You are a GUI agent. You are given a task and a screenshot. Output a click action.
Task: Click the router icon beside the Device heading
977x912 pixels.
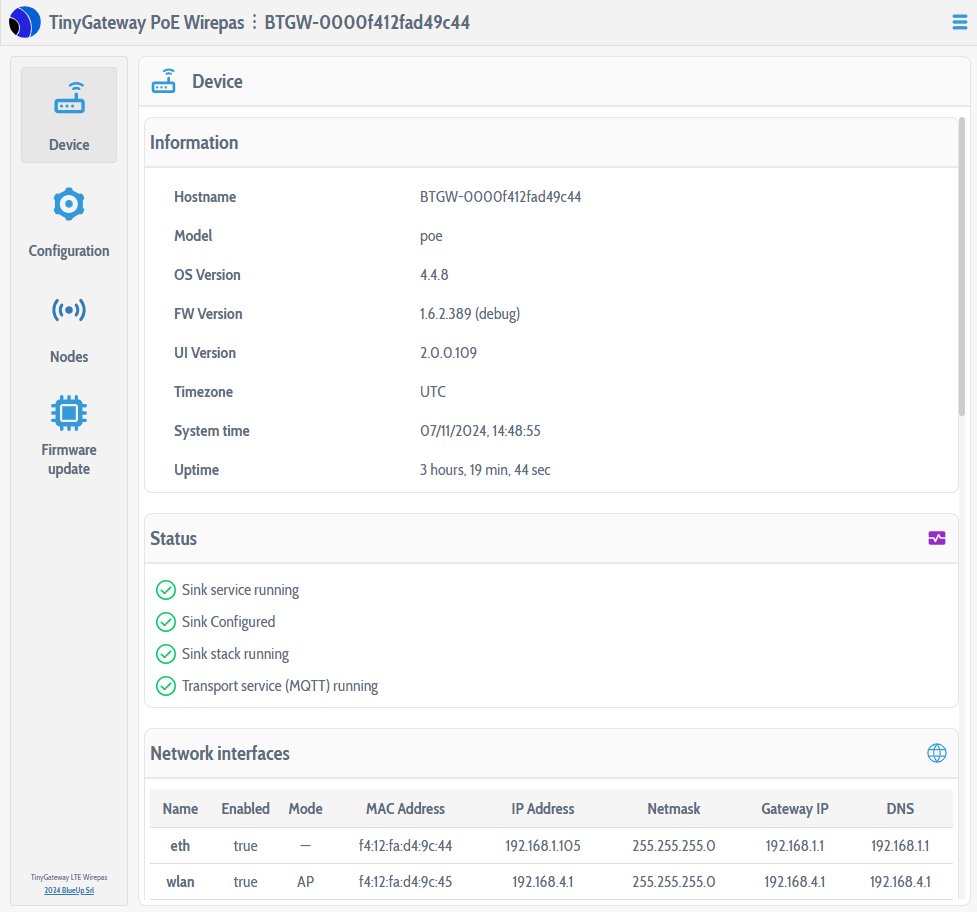click(x=164, y=82)
